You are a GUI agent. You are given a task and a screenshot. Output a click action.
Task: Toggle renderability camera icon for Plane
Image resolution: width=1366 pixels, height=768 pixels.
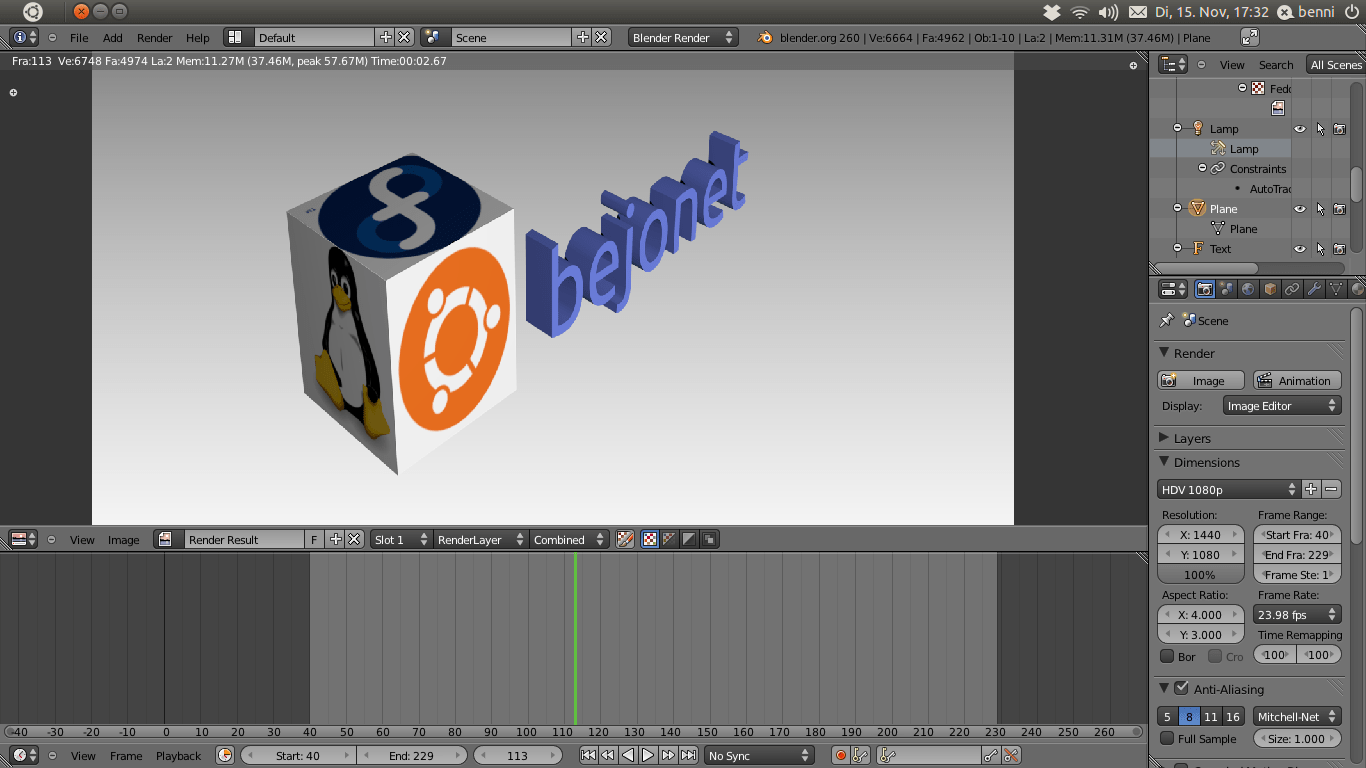pos(1340,208)
